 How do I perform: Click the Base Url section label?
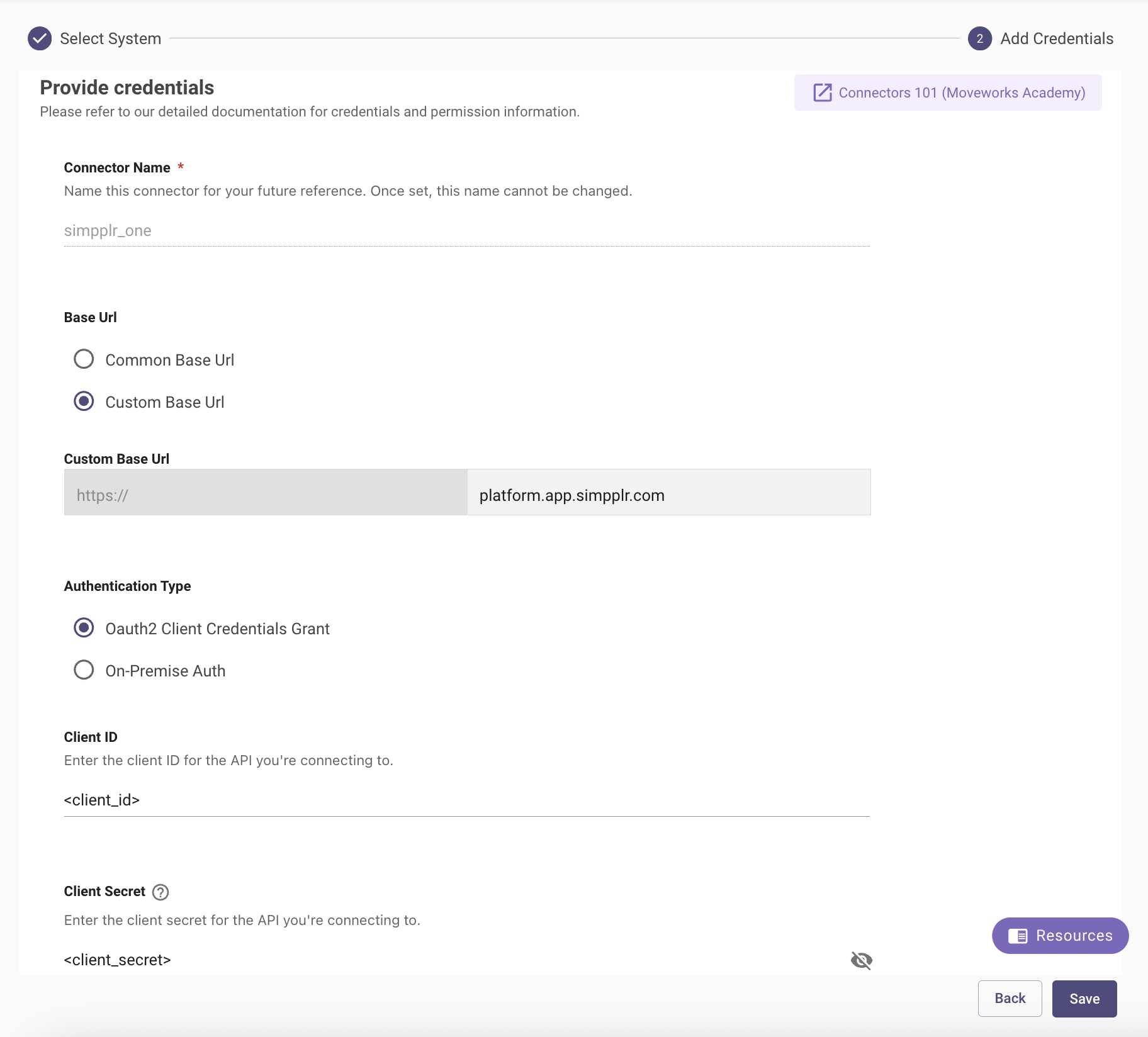[x=91, y=318]
